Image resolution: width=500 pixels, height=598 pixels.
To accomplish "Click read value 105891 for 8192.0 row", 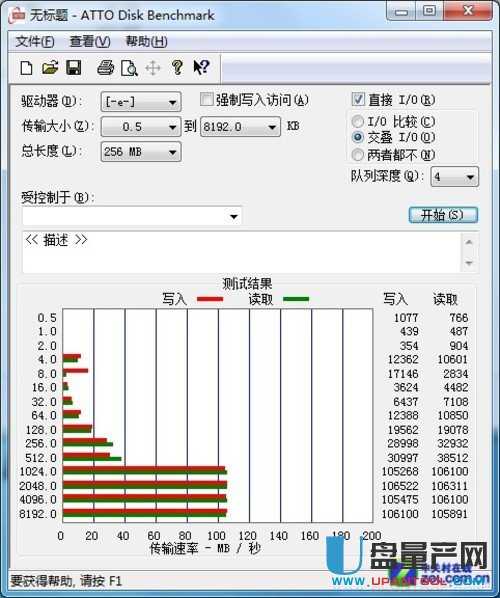I will (x=449, y=514).
